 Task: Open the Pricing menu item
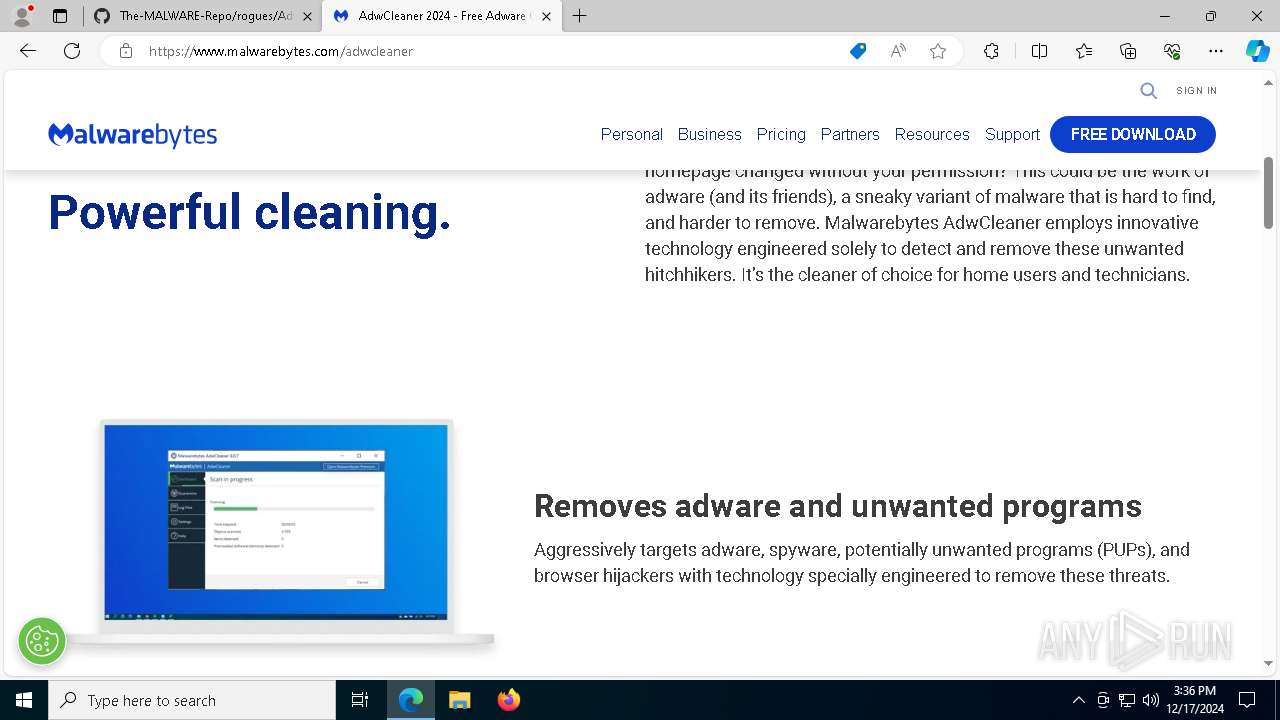[781, 134]
